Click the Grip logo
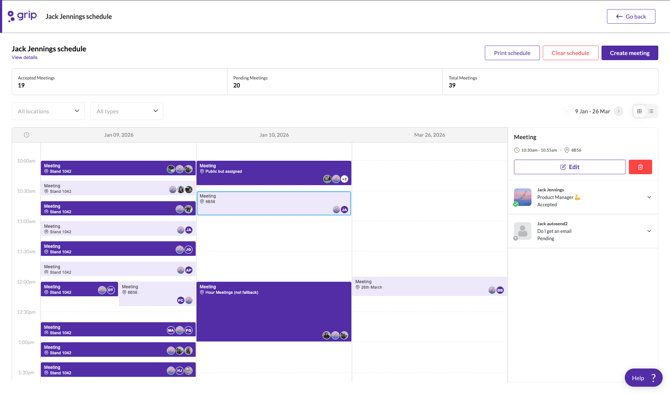Viewport: 670px width, 394px height. (22, 16)
